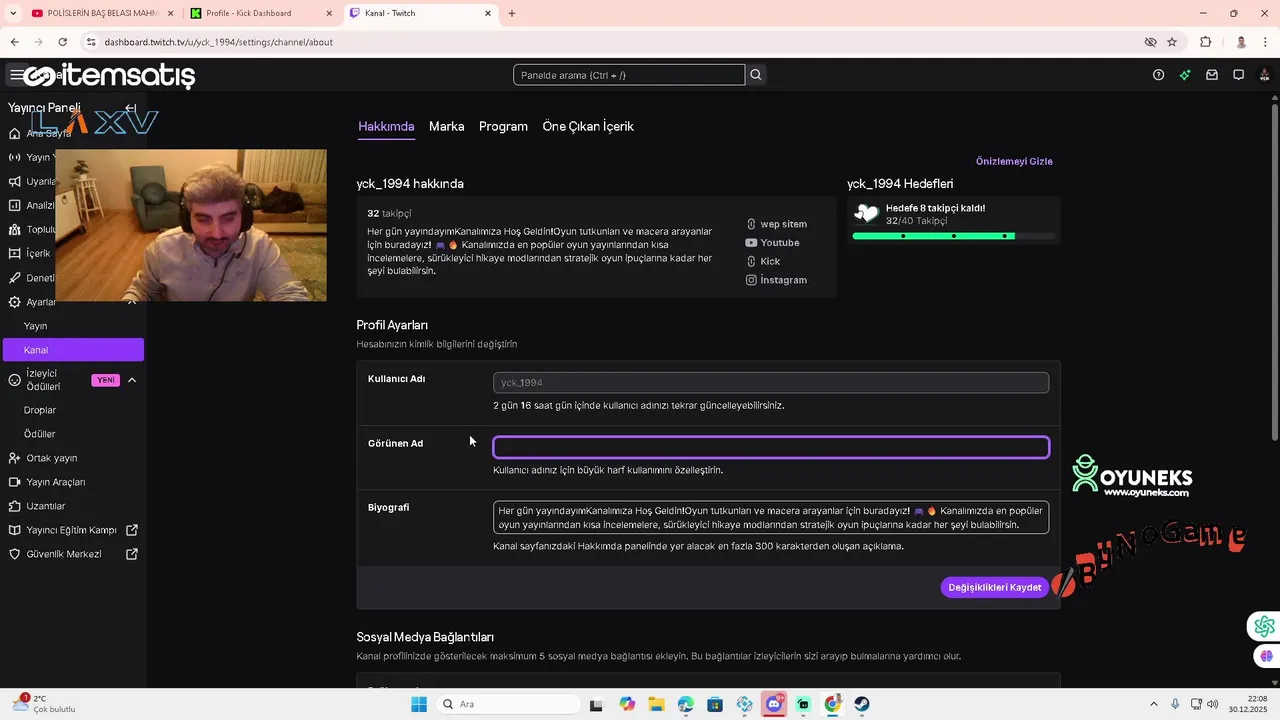Collapse the İzleyici Ödülleri section
1280x720 pixels.
(x=131, y=380)
